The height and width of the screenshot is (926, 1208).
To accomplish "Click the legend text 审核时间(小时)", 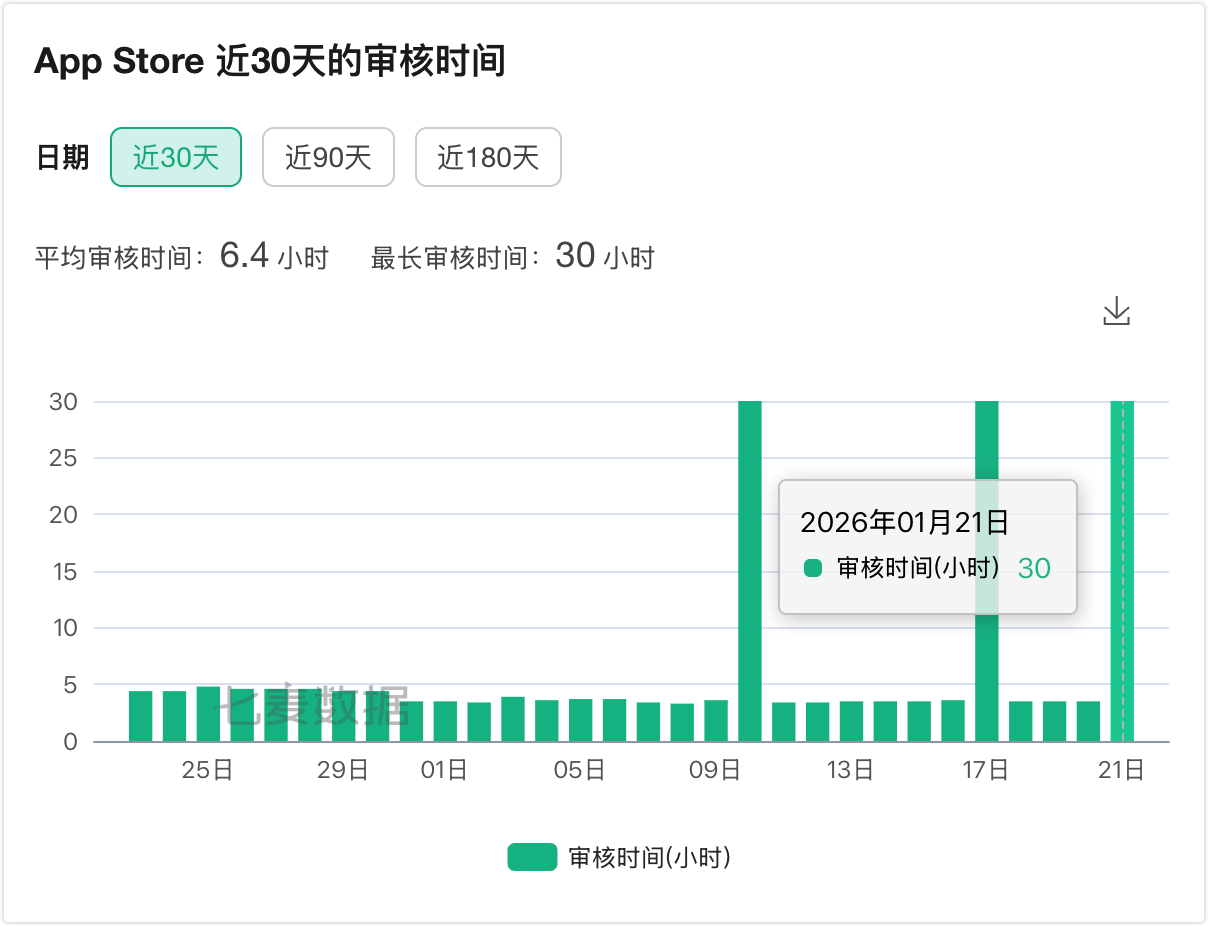I will [x=649, y=857].
